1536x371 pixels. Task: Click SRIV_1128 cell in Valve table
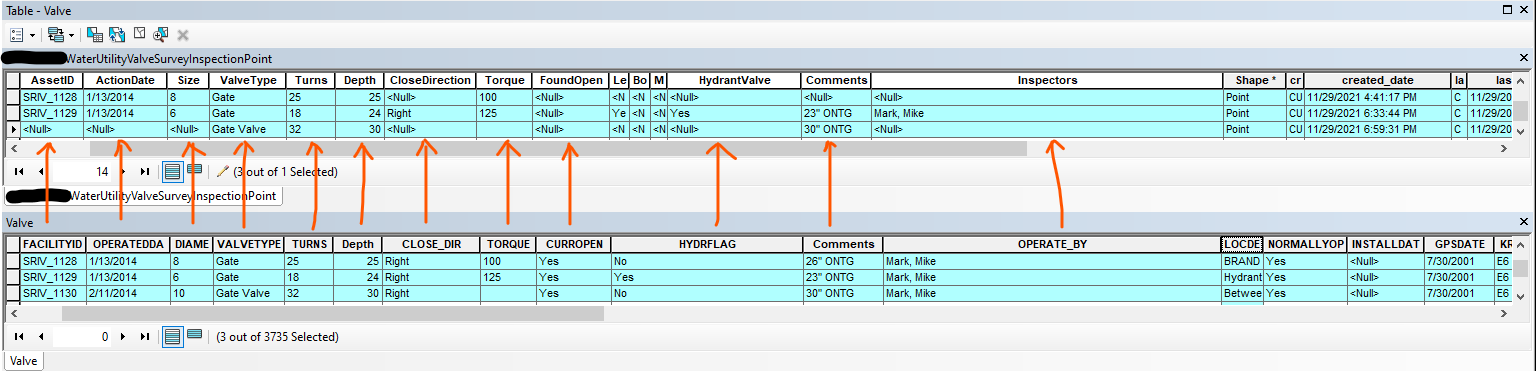(x=53, y=261)
